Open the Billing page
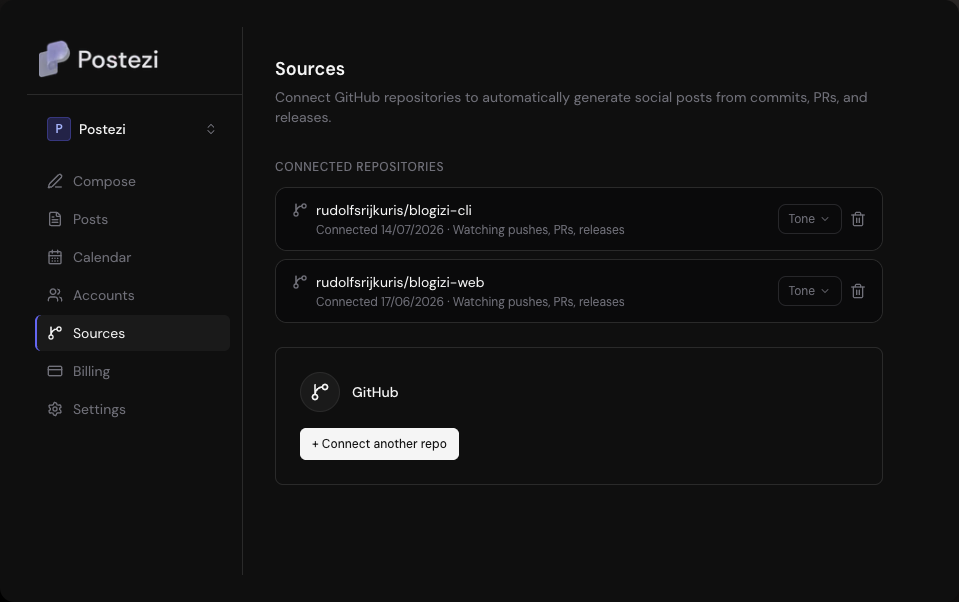 (133, 371)
